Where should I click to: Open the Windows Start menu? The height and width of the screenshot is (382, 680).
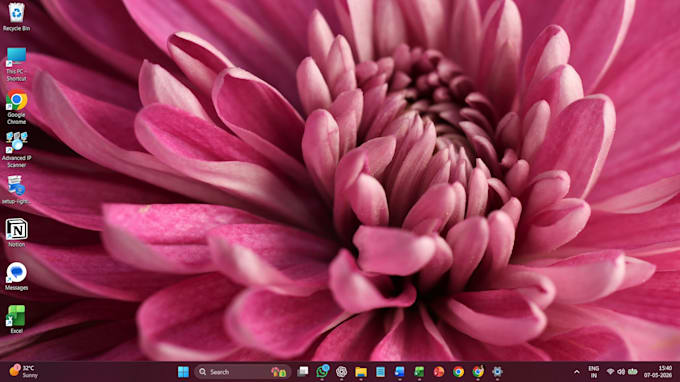click(183, 372)
